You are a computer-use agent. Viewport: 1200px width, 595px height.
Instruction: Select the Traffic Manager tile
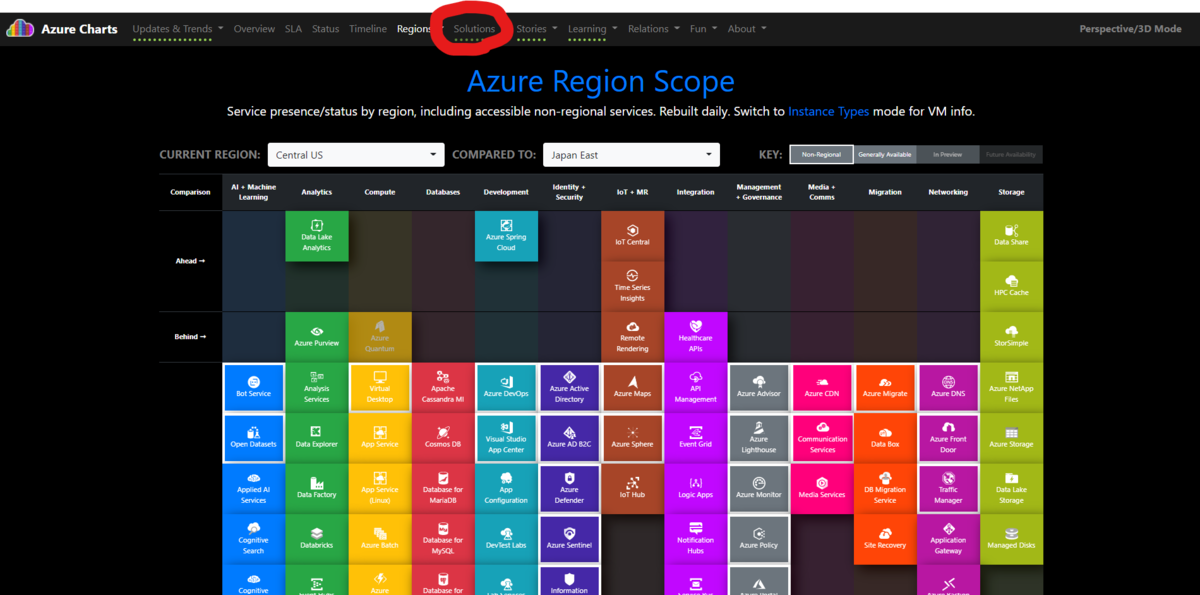[948, 489]
